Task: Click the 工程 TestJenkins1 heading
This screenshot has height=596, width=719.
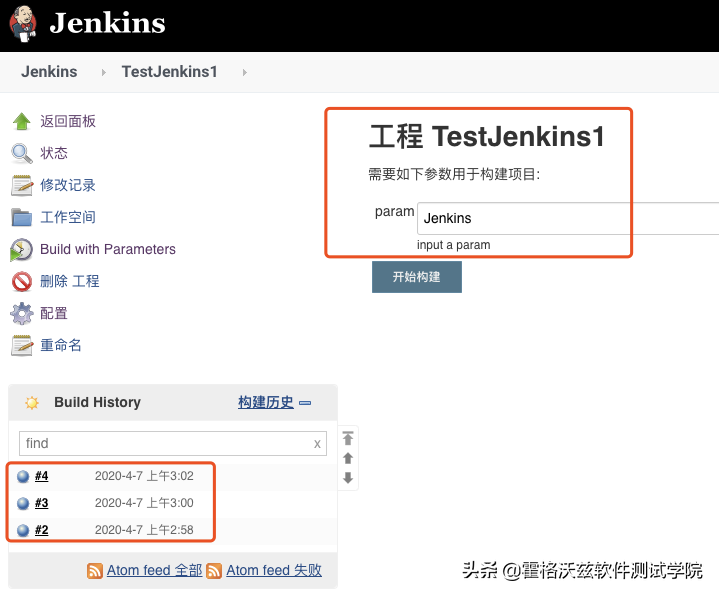Action: (x=487, y=136)
